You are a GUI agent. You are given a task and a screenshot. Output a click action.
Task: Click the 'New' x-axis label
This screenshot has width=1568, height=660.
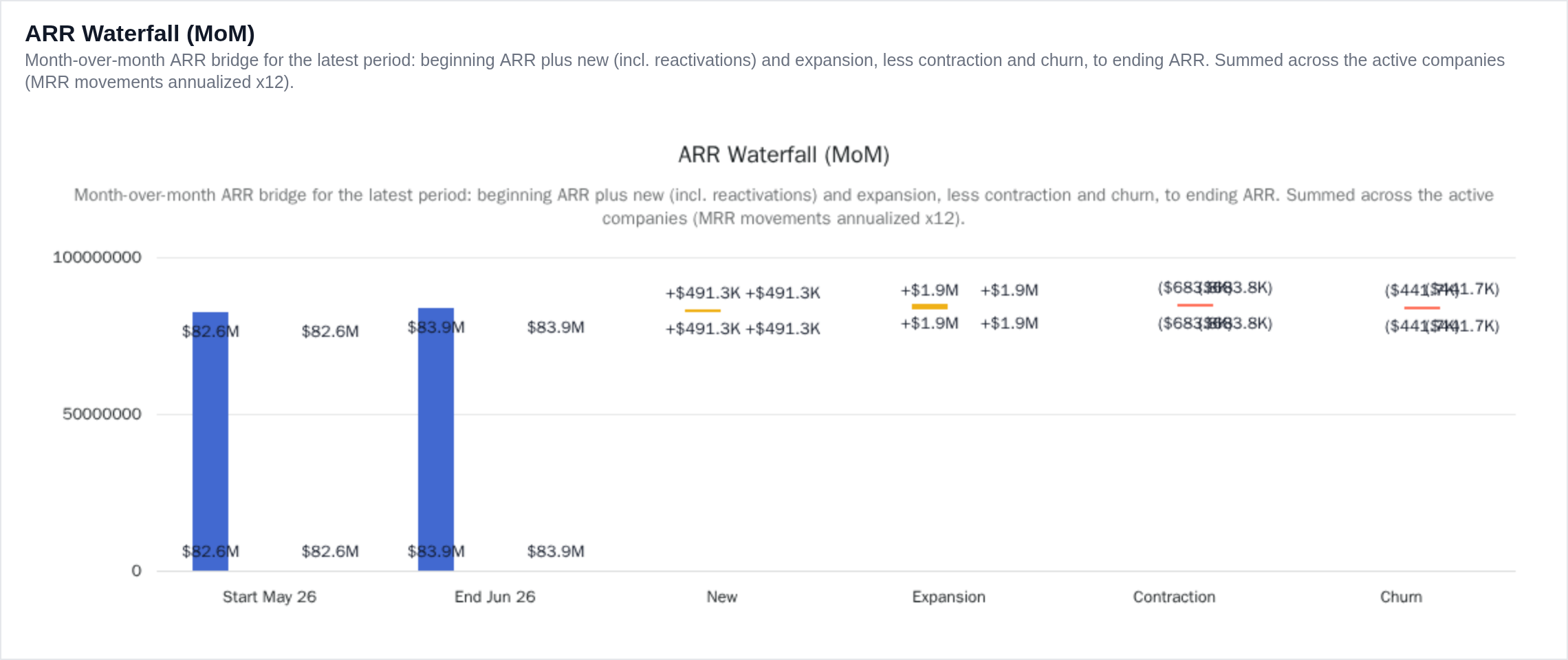pyautogui.click(x=722, y=597)
